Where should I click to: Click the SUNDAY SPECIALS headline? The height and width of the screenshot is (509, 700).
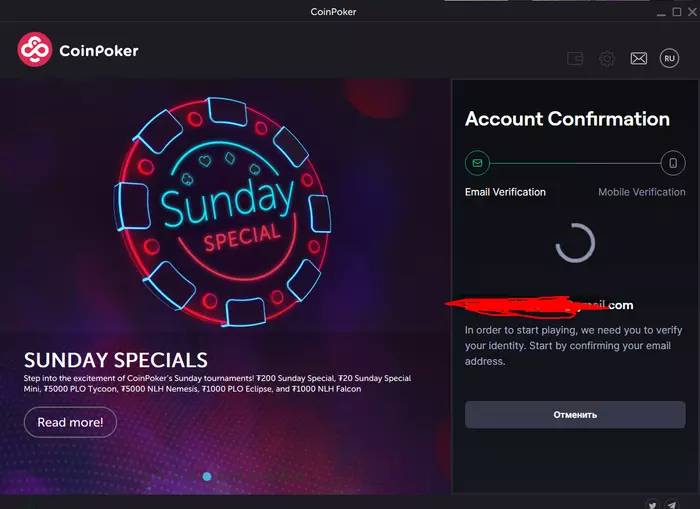(116, 360)
